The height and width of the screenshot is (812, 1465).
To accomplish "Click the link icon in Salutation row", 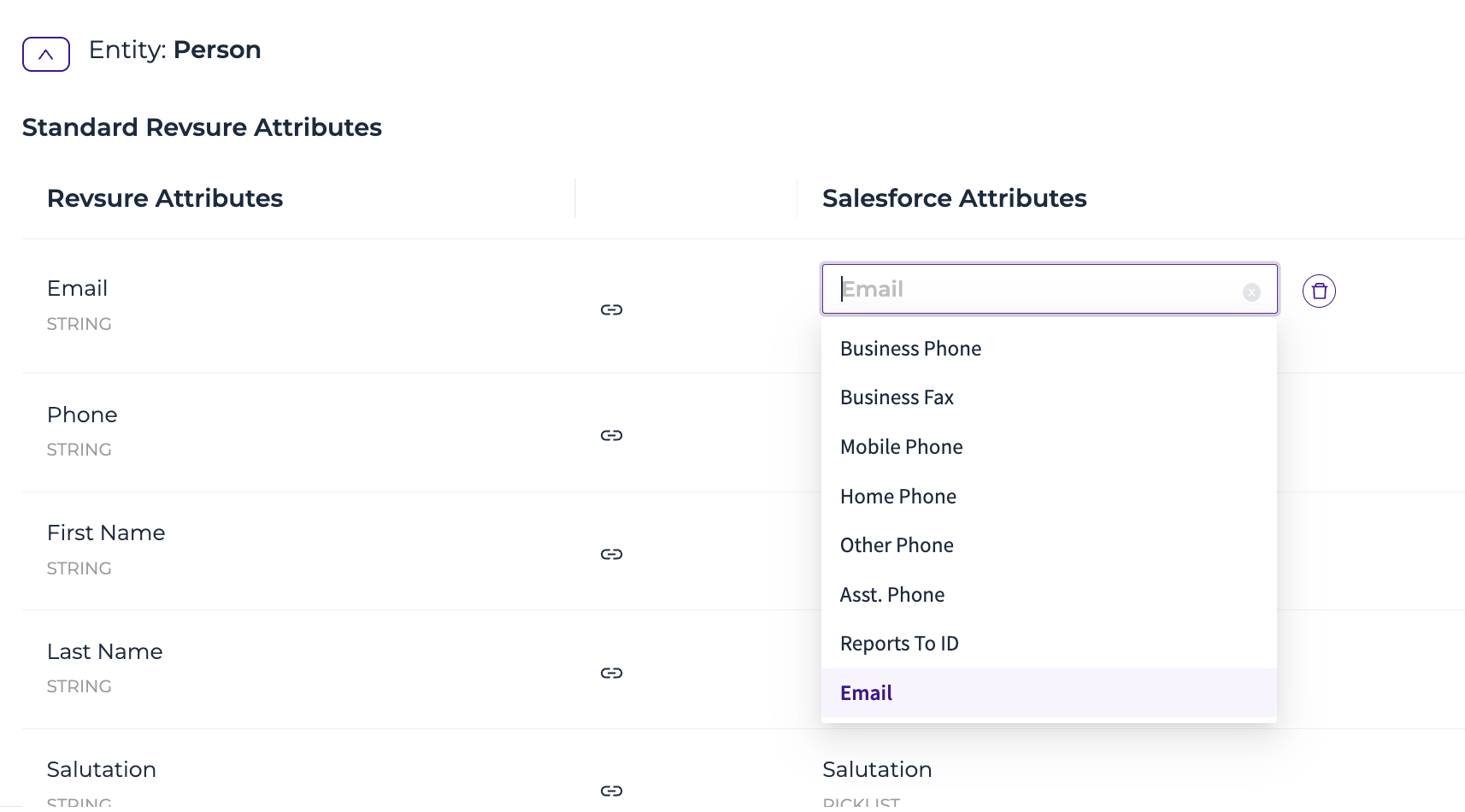I will click(x=611, y=791).
